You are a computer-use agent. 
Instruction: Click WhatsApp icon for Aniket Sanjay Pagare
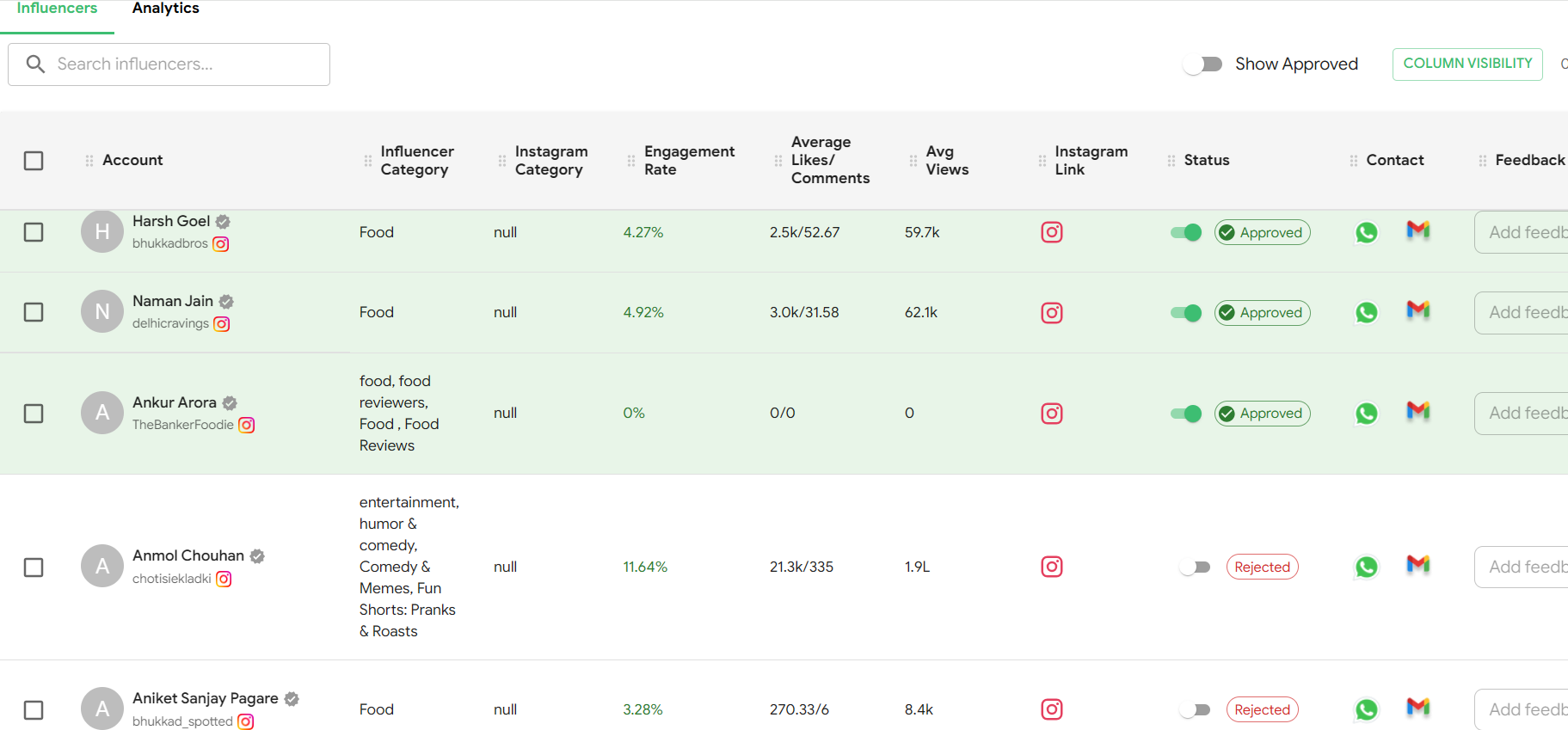pyautogui.click(x=1366, y=709)
